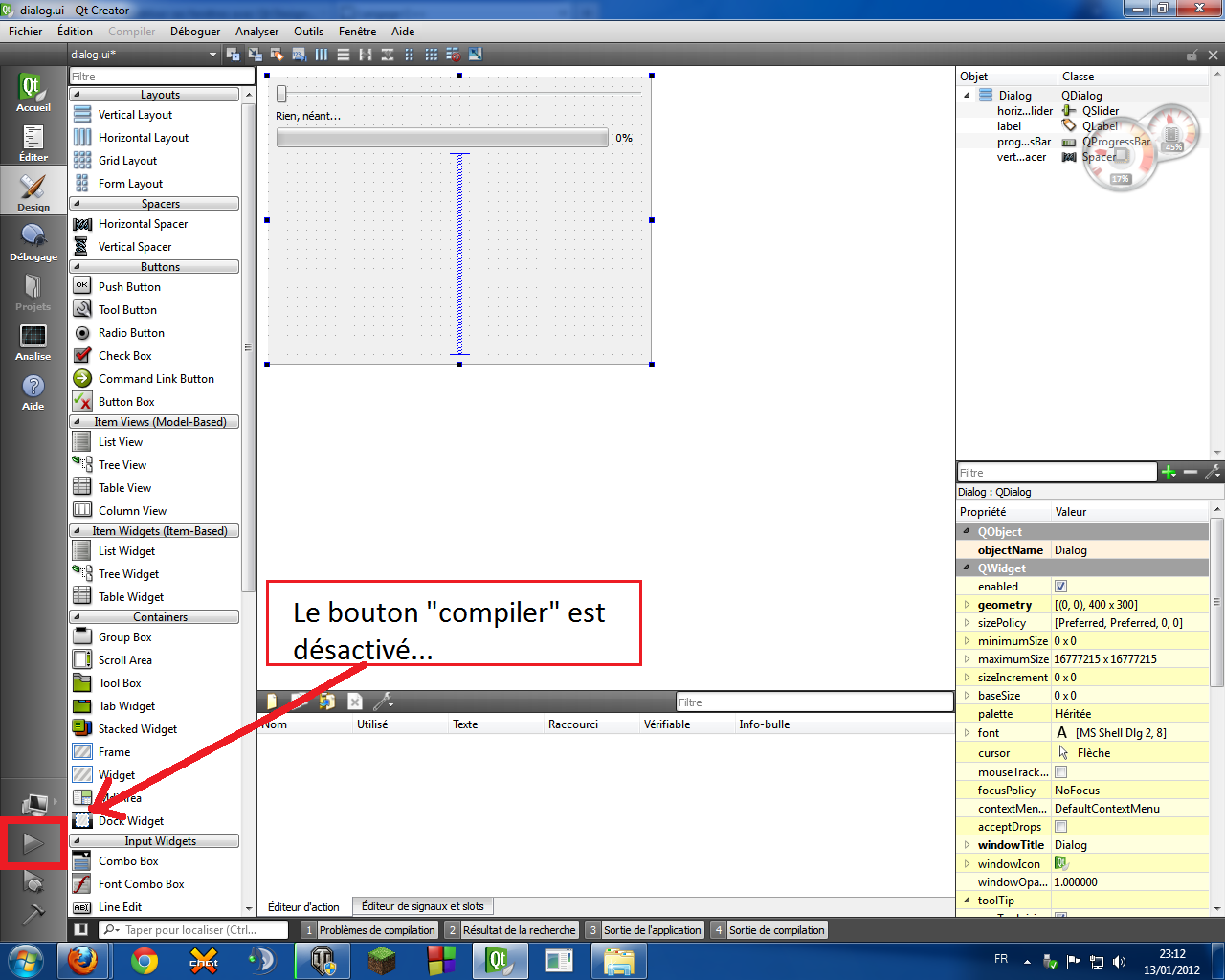The height and width of the screenshot is (980, 1225).
Task: Click the Break Layout toolbar icon
Action: [454, 55]
